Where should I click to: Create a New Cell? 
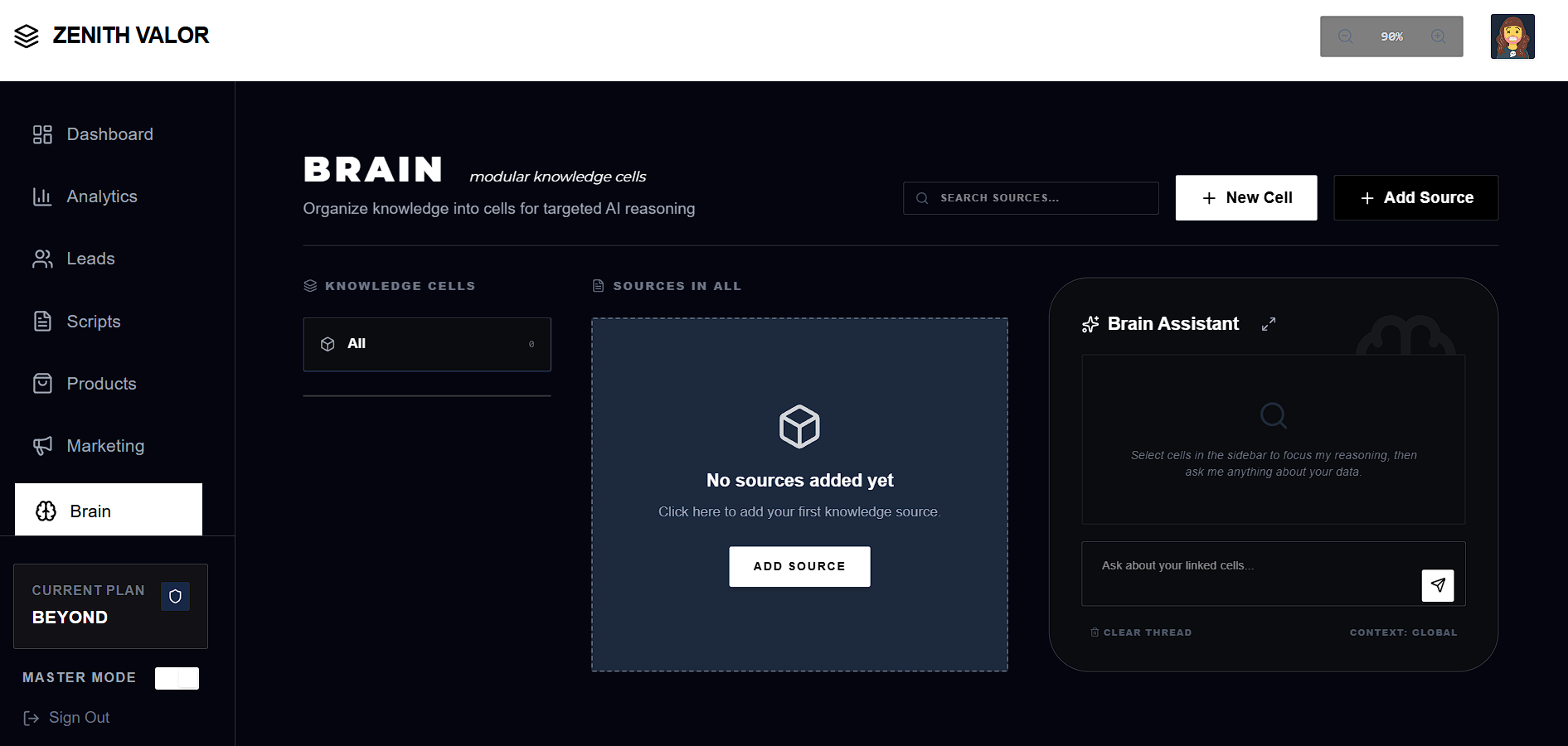coord(1246,197)
